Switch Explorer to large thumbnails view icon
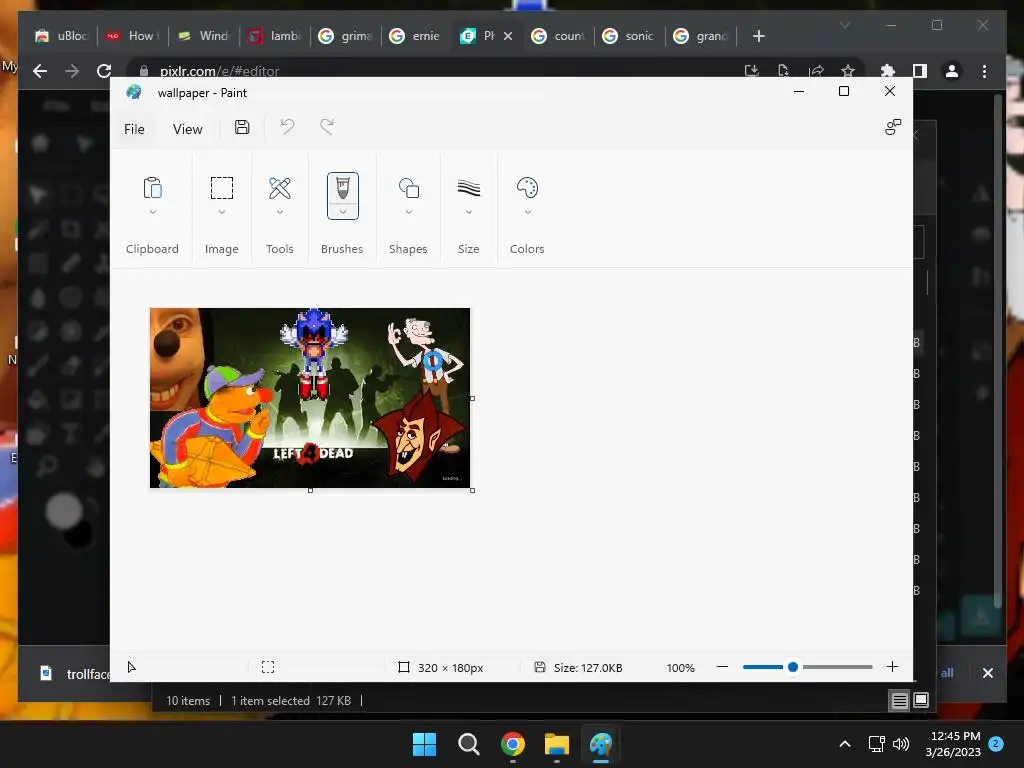The height and width of the screenshot is (768, 1024). point(921,700)
